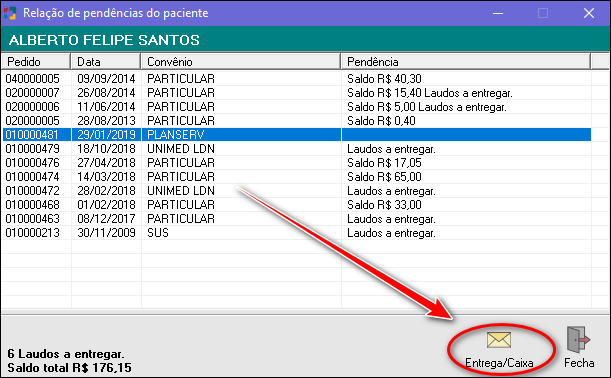Select order 010000472 row

pyautogui.click(x=296, y=191)
